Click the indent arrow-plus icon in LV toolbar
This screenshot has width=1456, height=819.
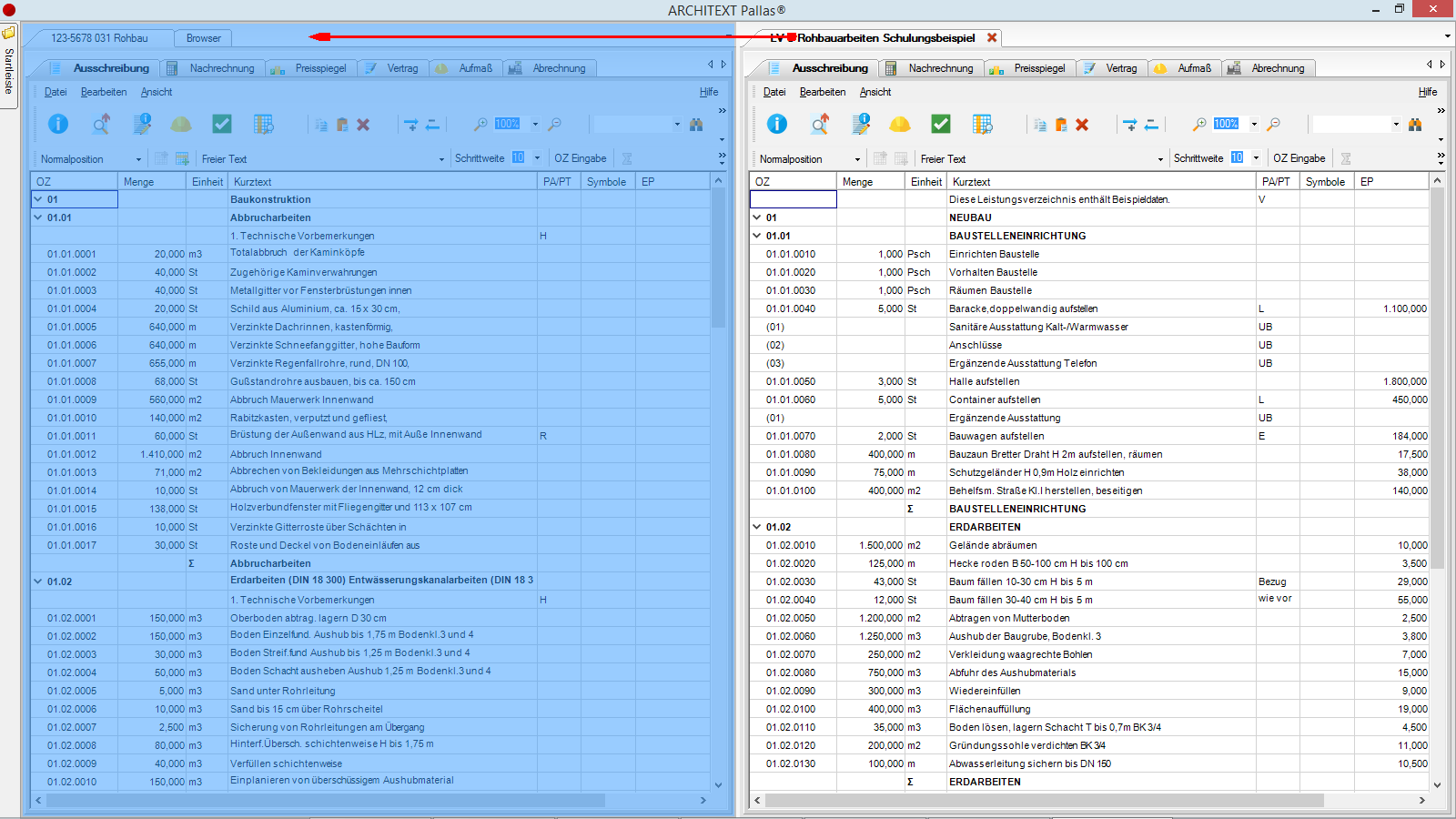(1129, 125)
